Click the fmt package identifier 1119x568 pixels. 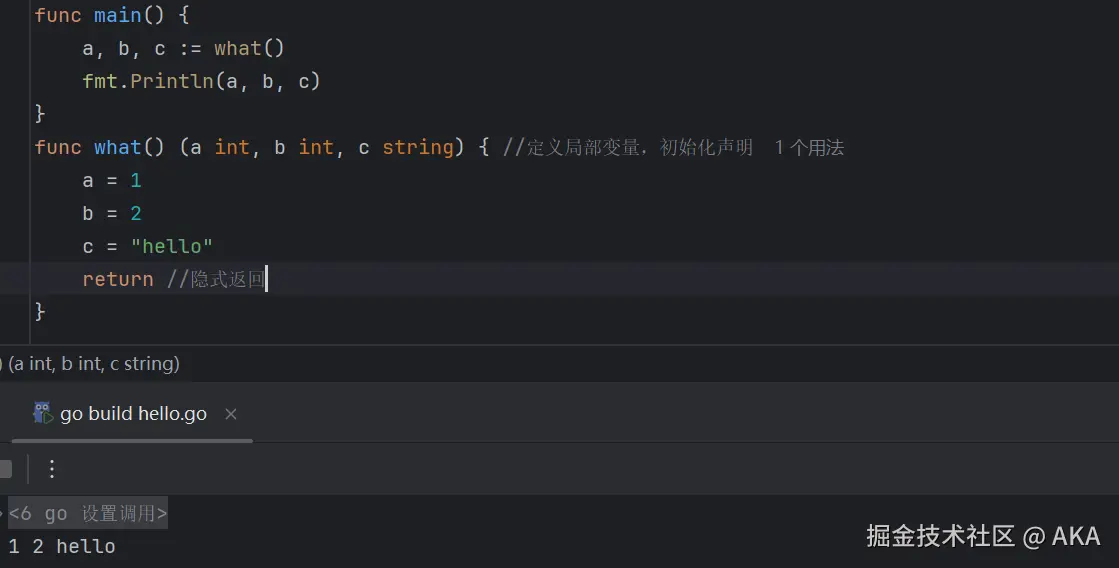tap(100, 82)
